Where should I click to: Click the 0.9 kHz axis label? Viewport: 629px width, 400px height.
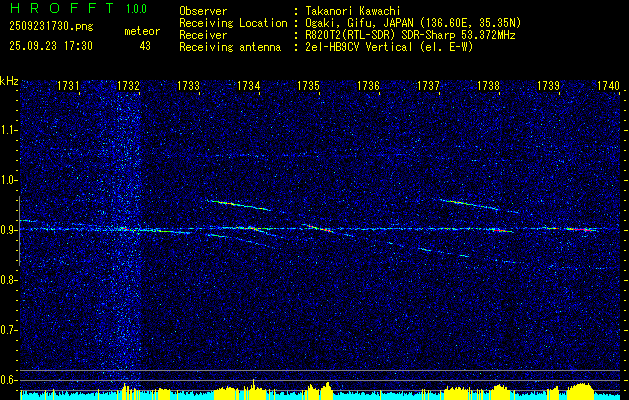pos(9,230)
